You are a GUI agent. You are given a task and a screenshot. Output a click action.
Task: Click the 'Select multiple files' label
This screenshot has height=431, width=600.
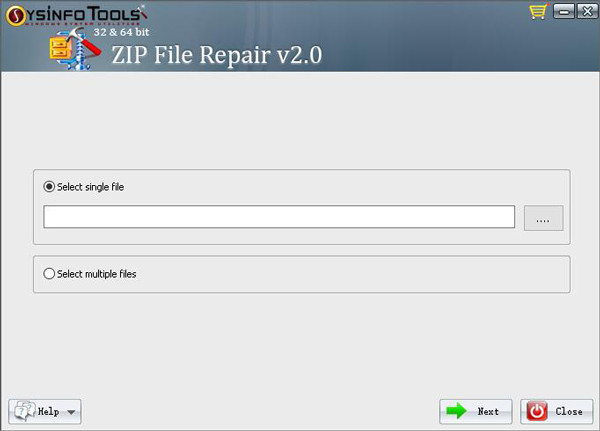(96, 274)
